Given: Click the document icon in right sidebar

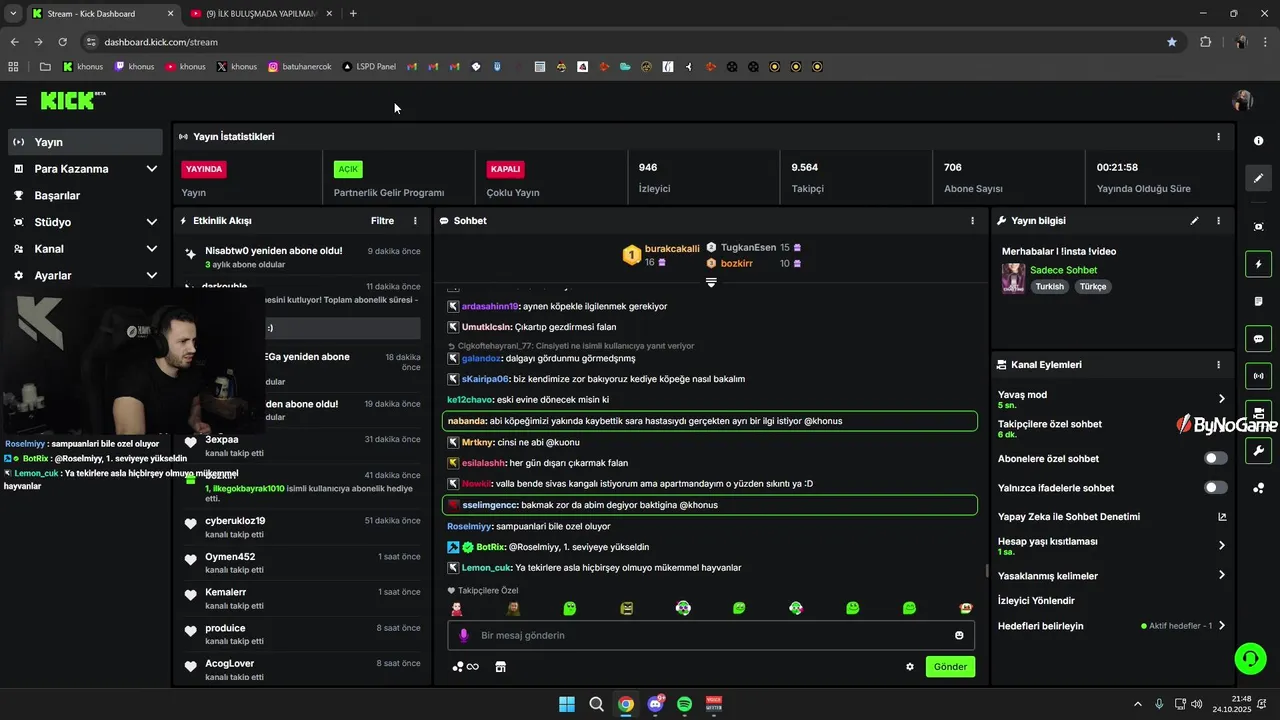Looking at the screenshot, I should [1258, 302].
